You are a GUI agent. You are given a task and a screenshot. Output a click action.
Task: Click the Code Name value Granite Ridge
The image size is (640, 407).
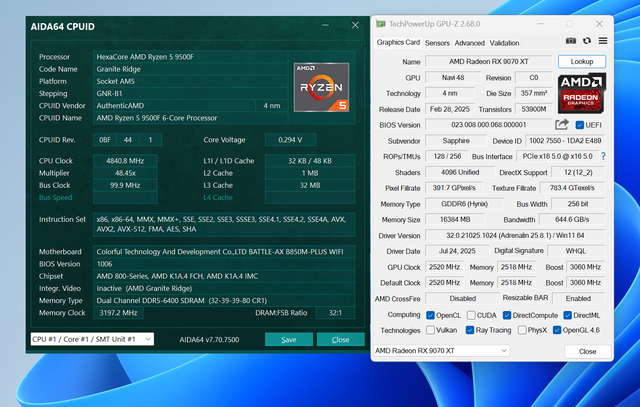(x=191, y=69)
